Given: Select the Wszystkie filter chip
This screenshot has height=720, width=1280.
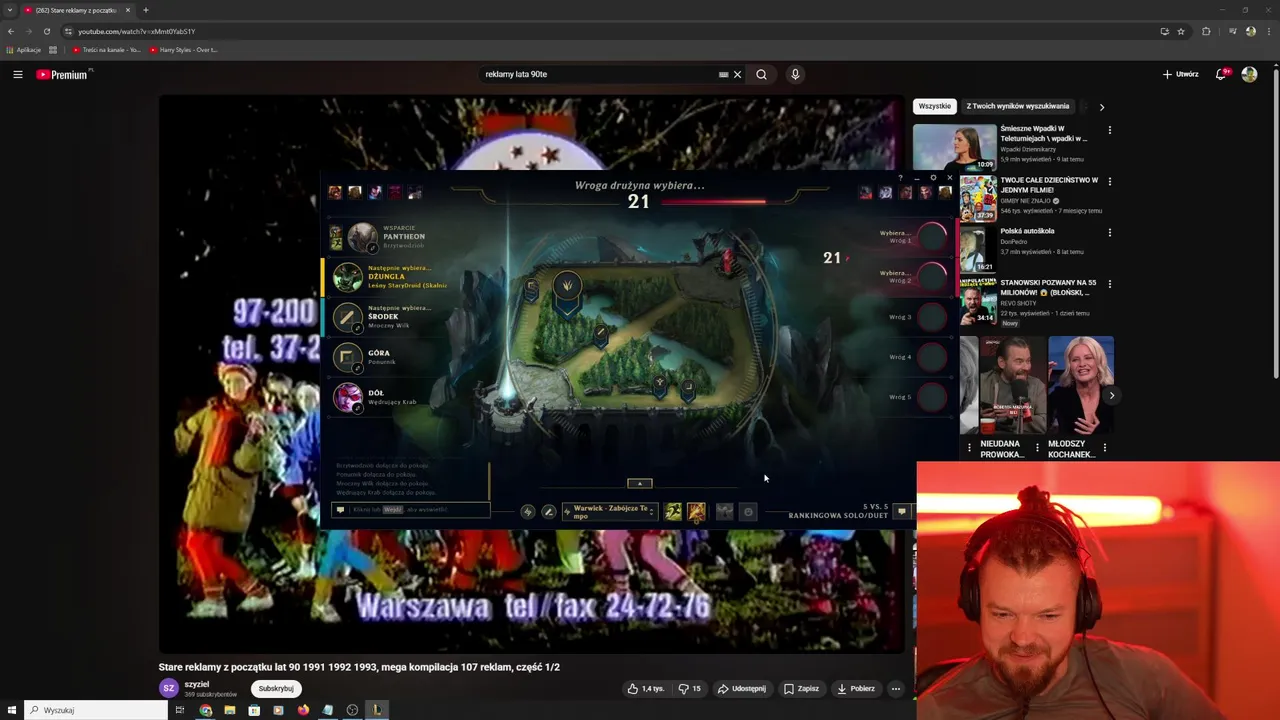Looking at the screenshot, I should tap(935, 106).
